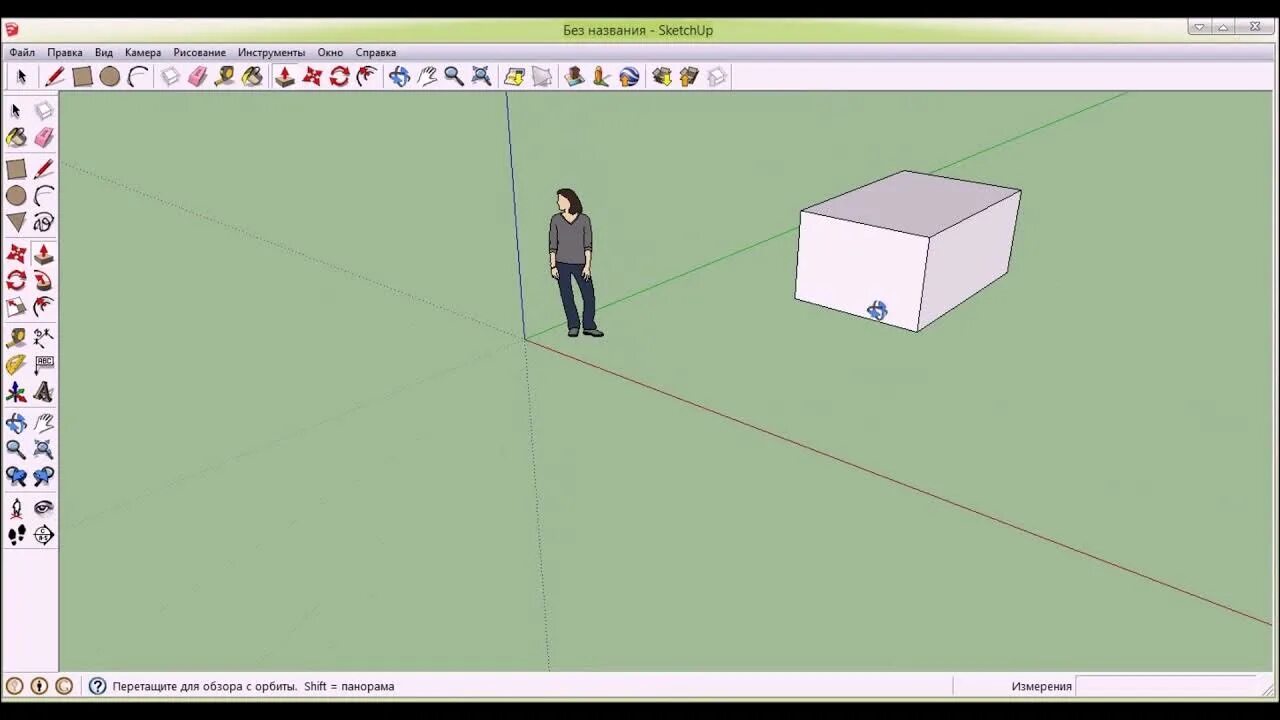
Task: Open the Файл menu
Action: 22,52
